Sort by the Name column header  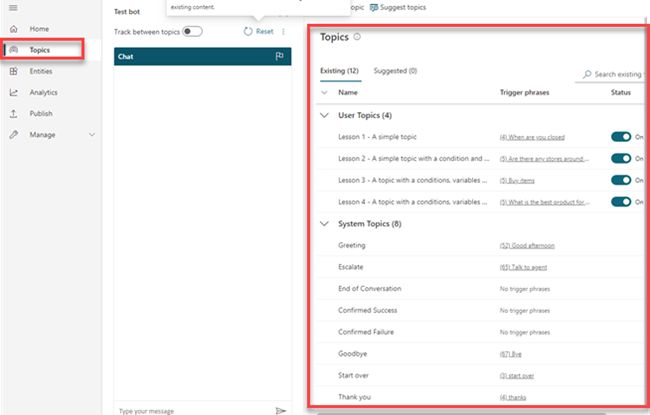[x=348, y=92]
